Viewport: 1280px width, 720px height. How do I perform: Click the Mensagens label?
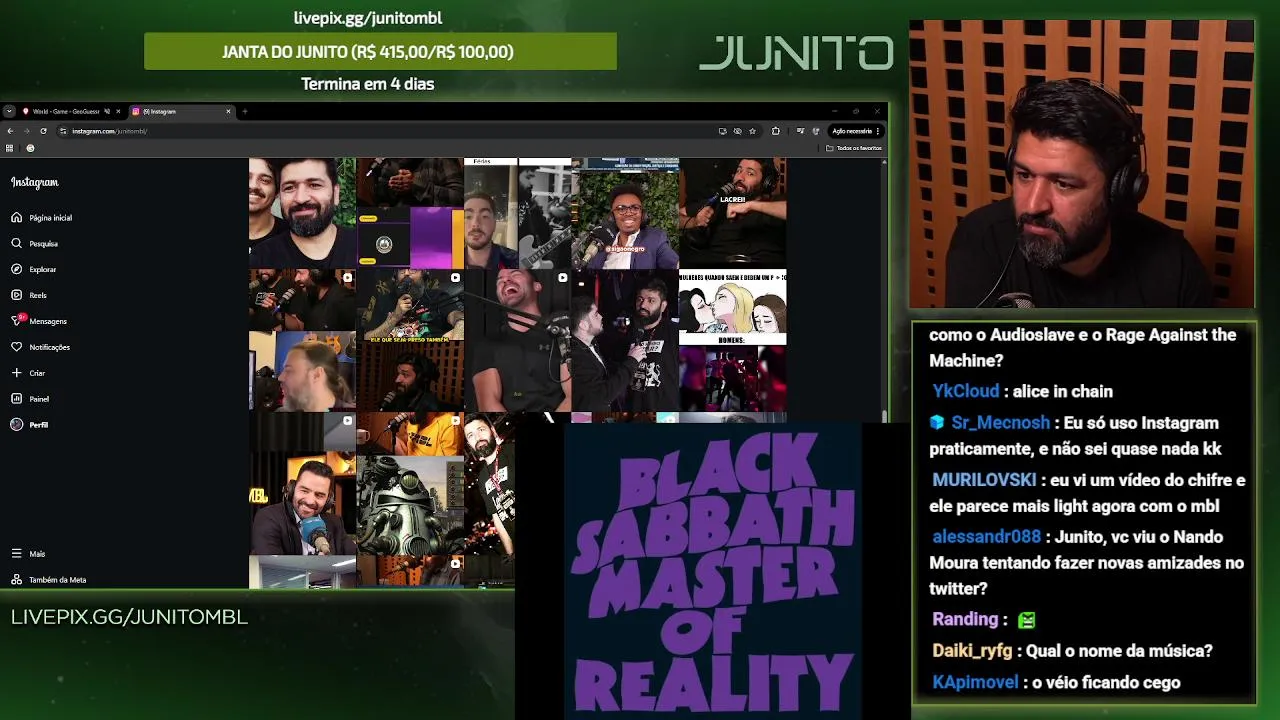[x=48, y=321]
